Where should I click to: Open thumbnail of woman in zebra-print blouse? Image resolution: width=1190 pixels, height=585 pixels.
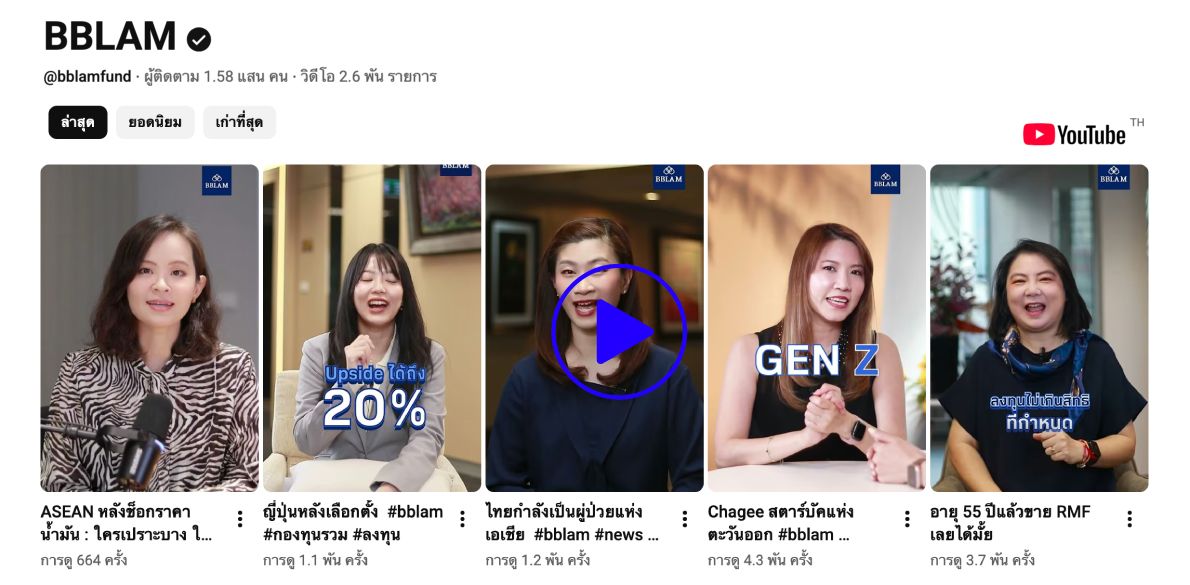[x=150, y=328]
